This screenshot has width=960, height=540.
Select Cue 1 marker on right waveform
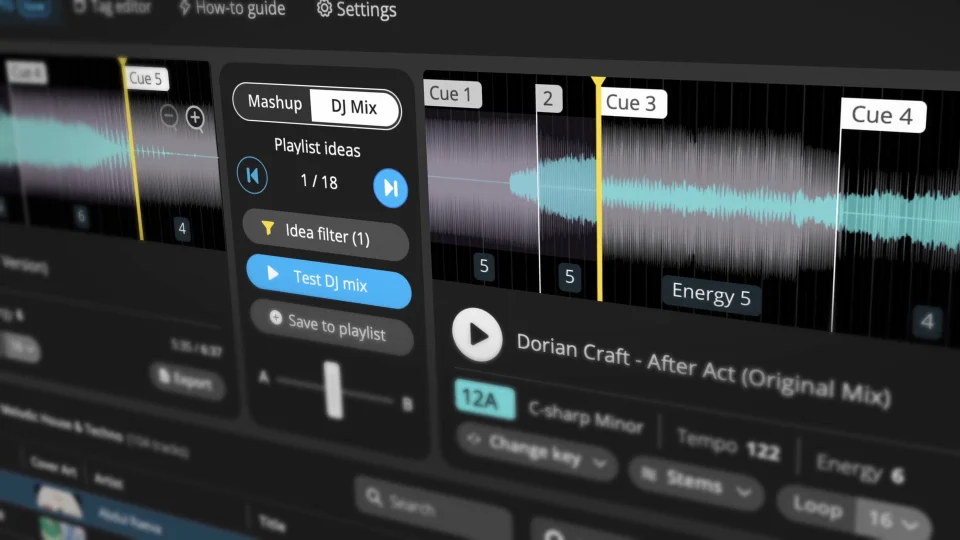[451, 94]
